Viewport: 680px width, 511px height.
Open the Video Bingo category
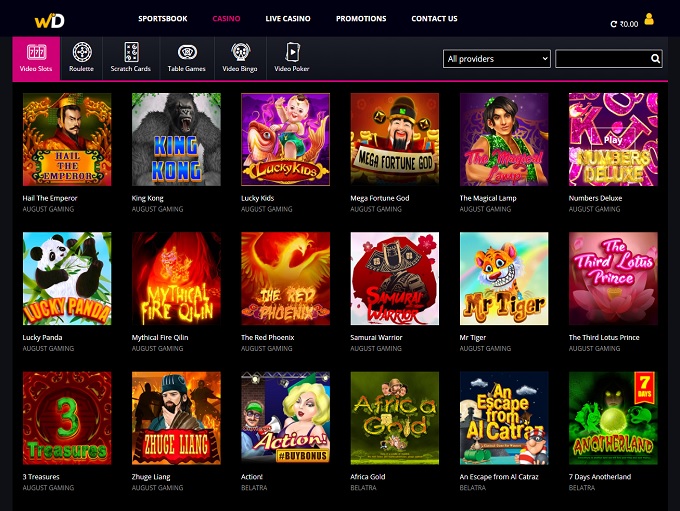(x=240, y=58)
